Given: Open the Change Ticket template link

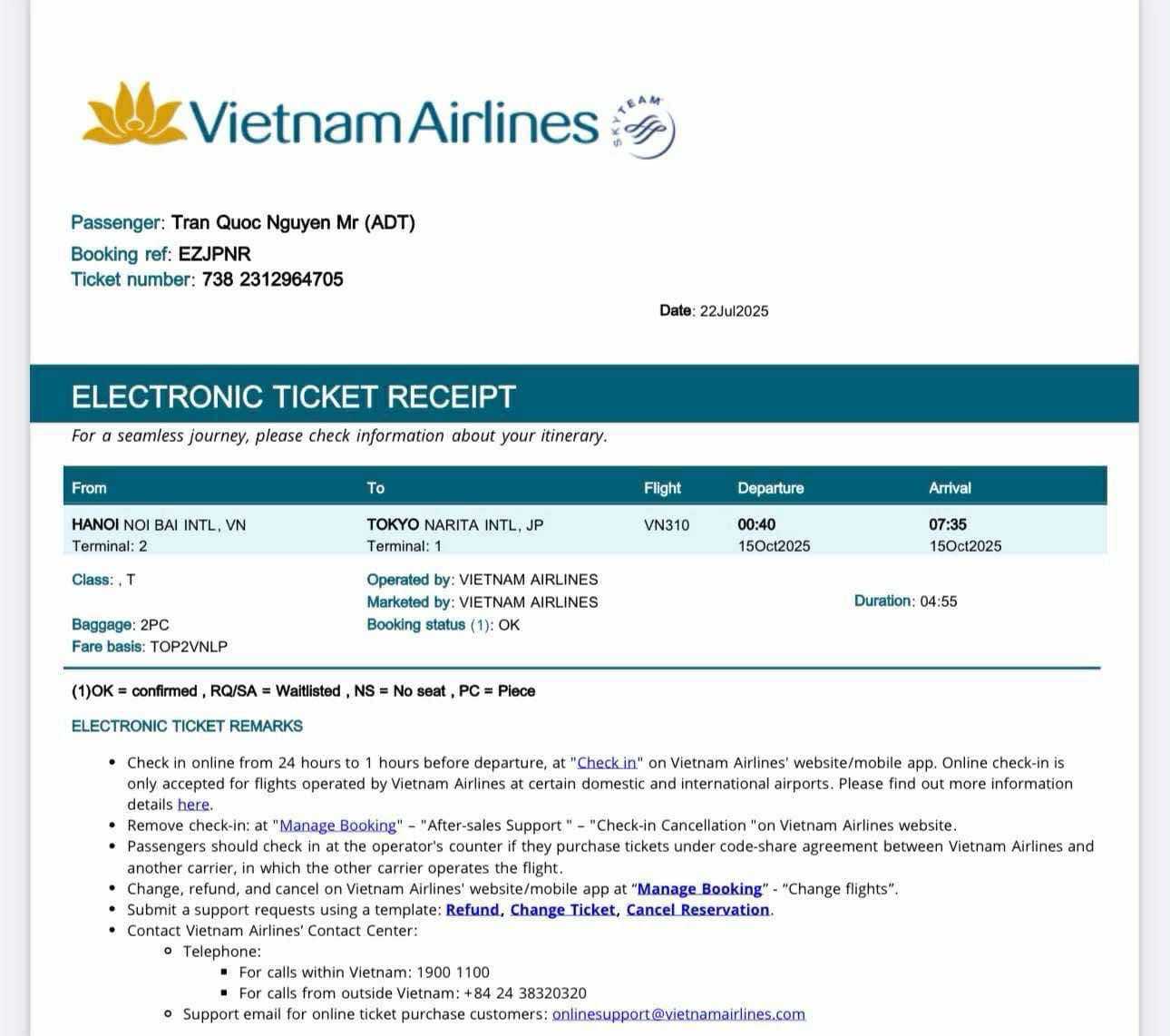Looking at the screenshot, I should click(562, 910).
